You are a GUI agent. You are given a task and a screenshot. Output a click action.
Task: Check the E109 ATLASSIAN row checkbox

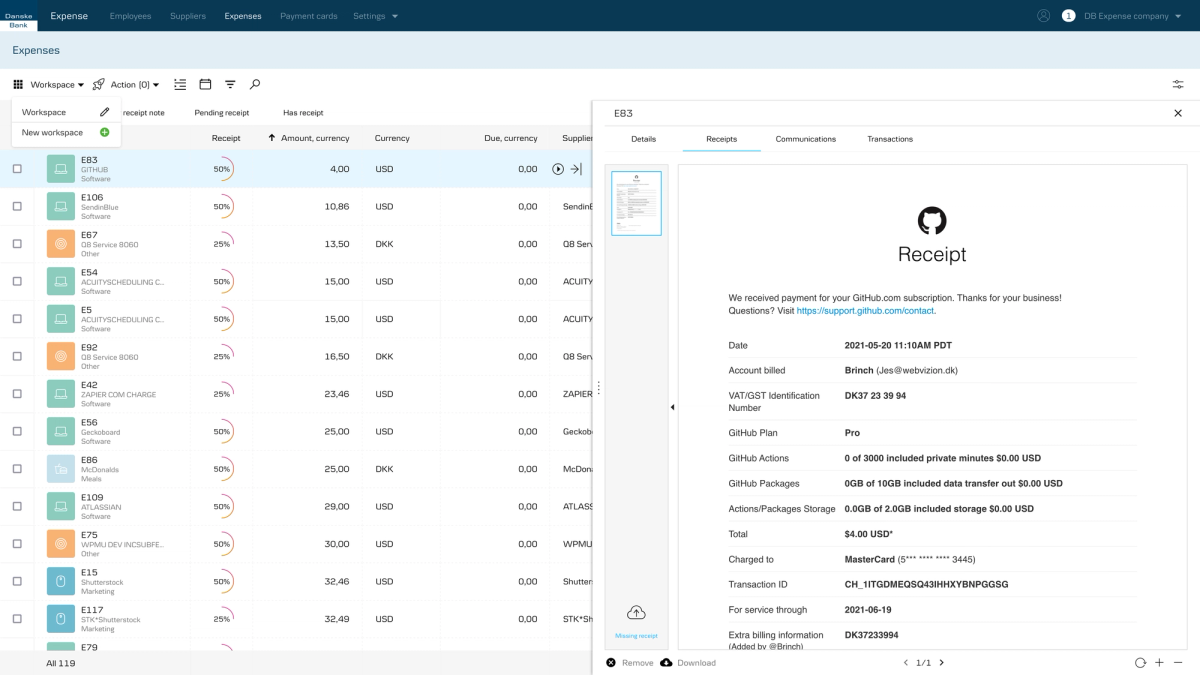(17, 506)
